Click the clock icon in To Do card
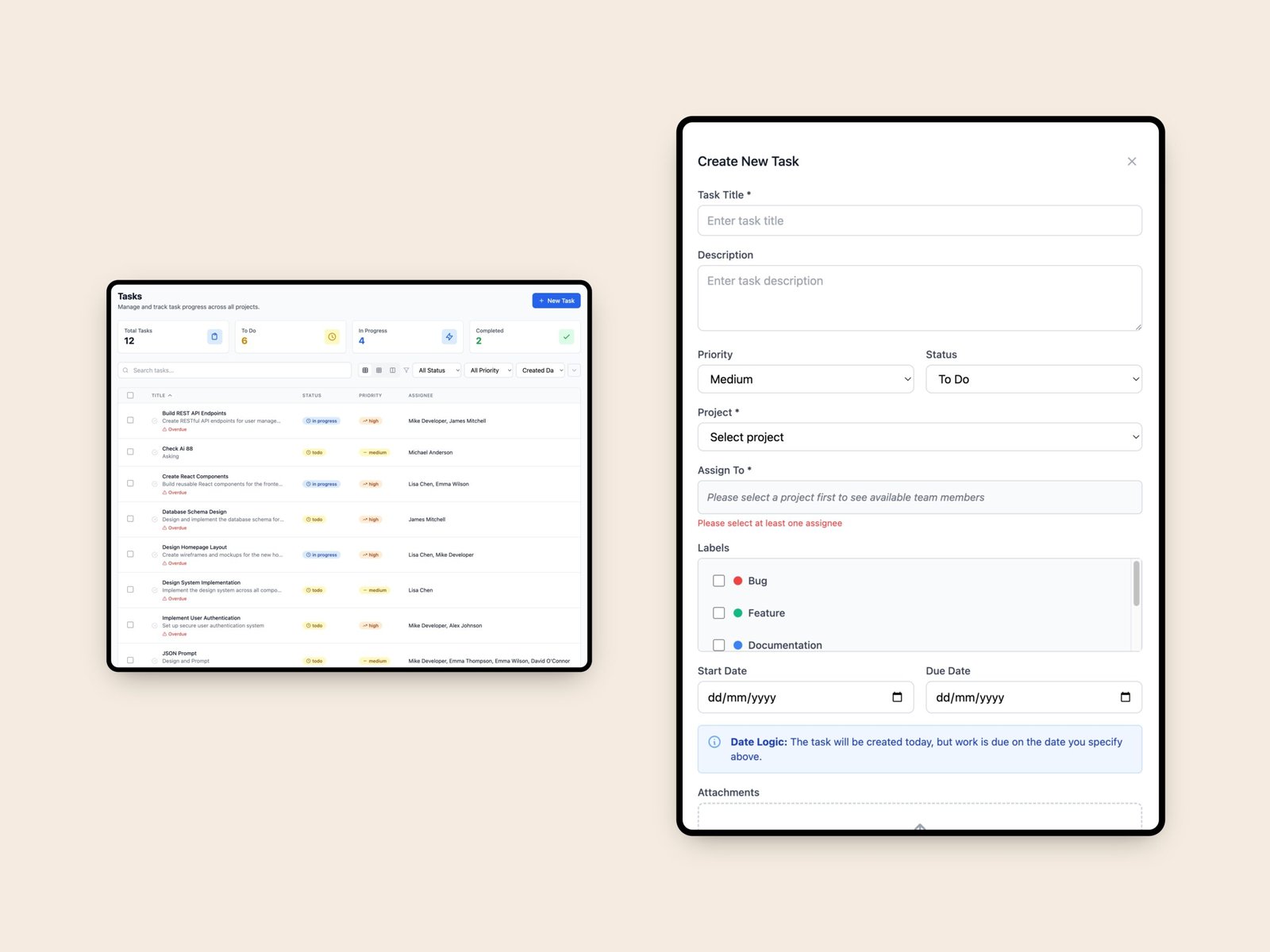This screenshot has width=1270, height=952. point(332,336)
